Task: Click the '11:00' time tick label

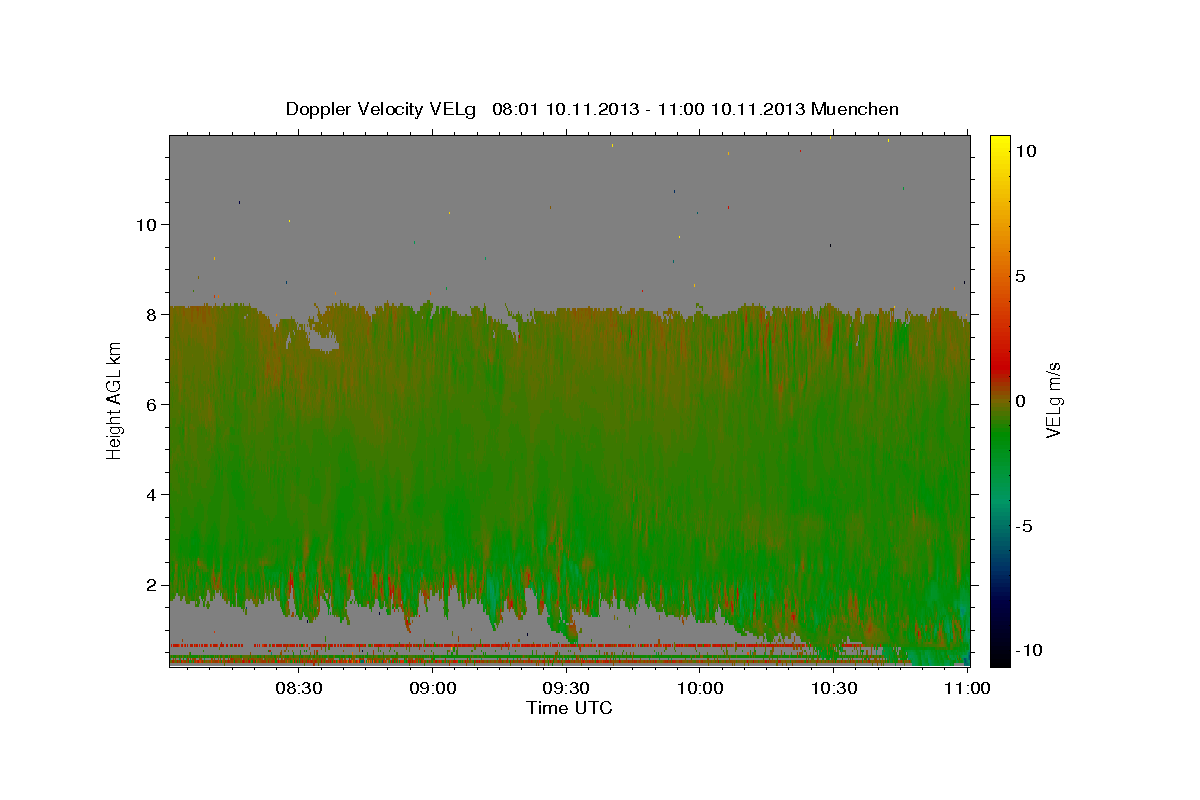Action: click(x=967, y=688)
